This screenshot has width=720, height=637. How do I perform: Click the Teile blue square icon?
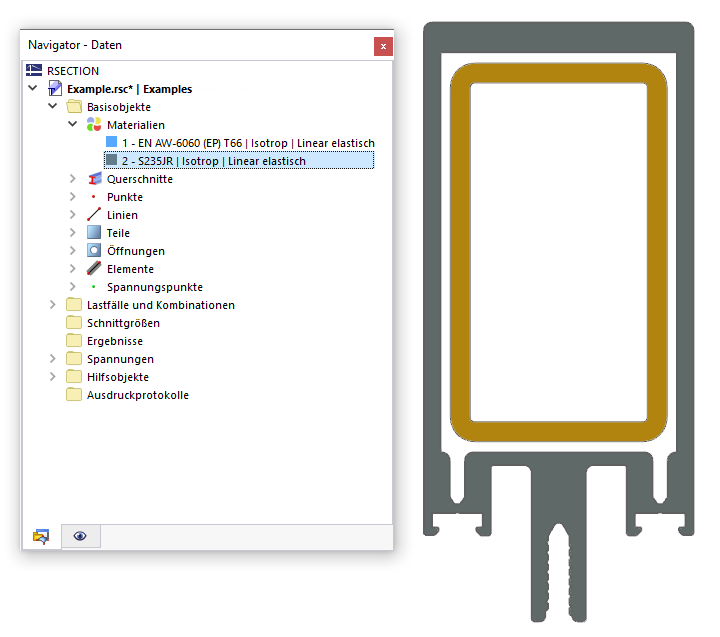(x=94, y=232)
